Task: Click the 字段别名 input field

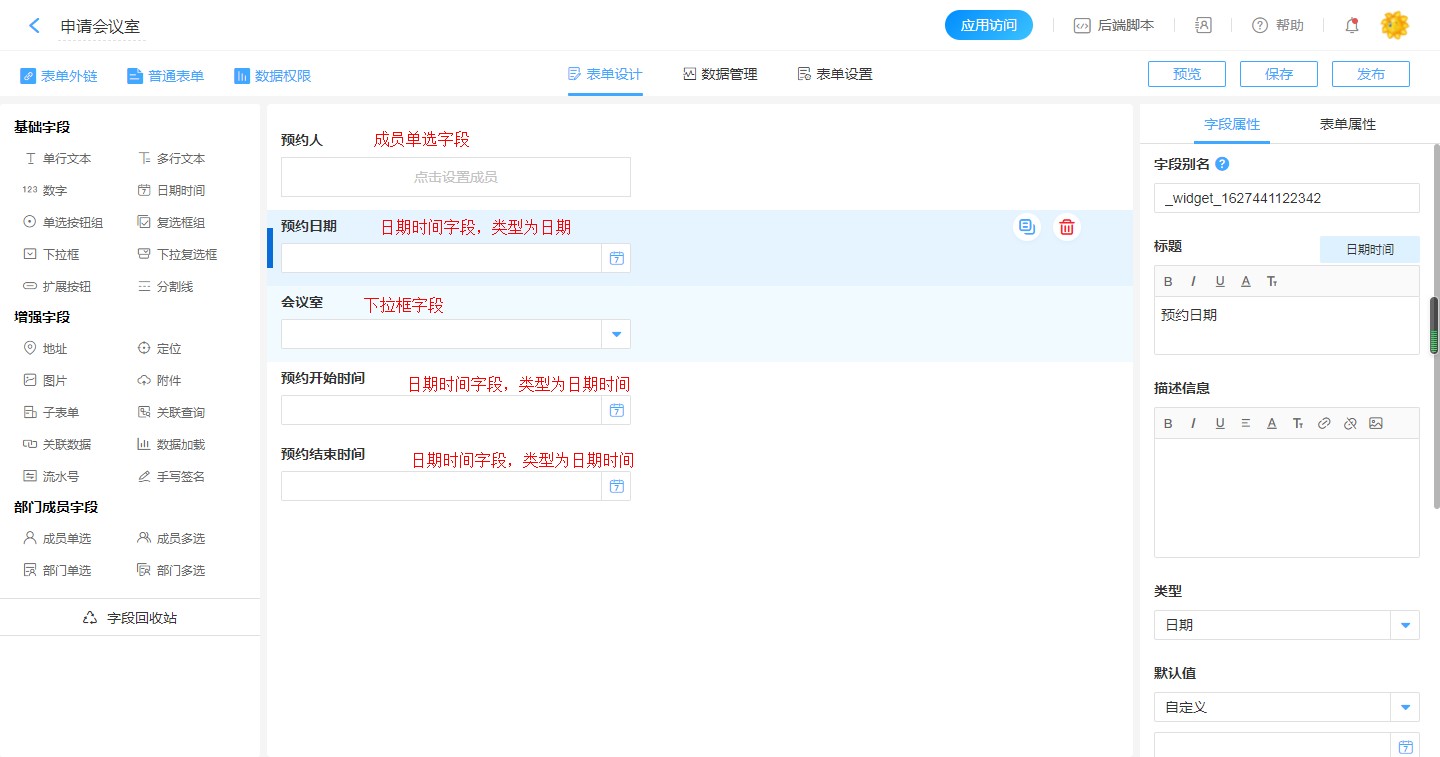Action: pyautogui.click(x=1286, y=198)
